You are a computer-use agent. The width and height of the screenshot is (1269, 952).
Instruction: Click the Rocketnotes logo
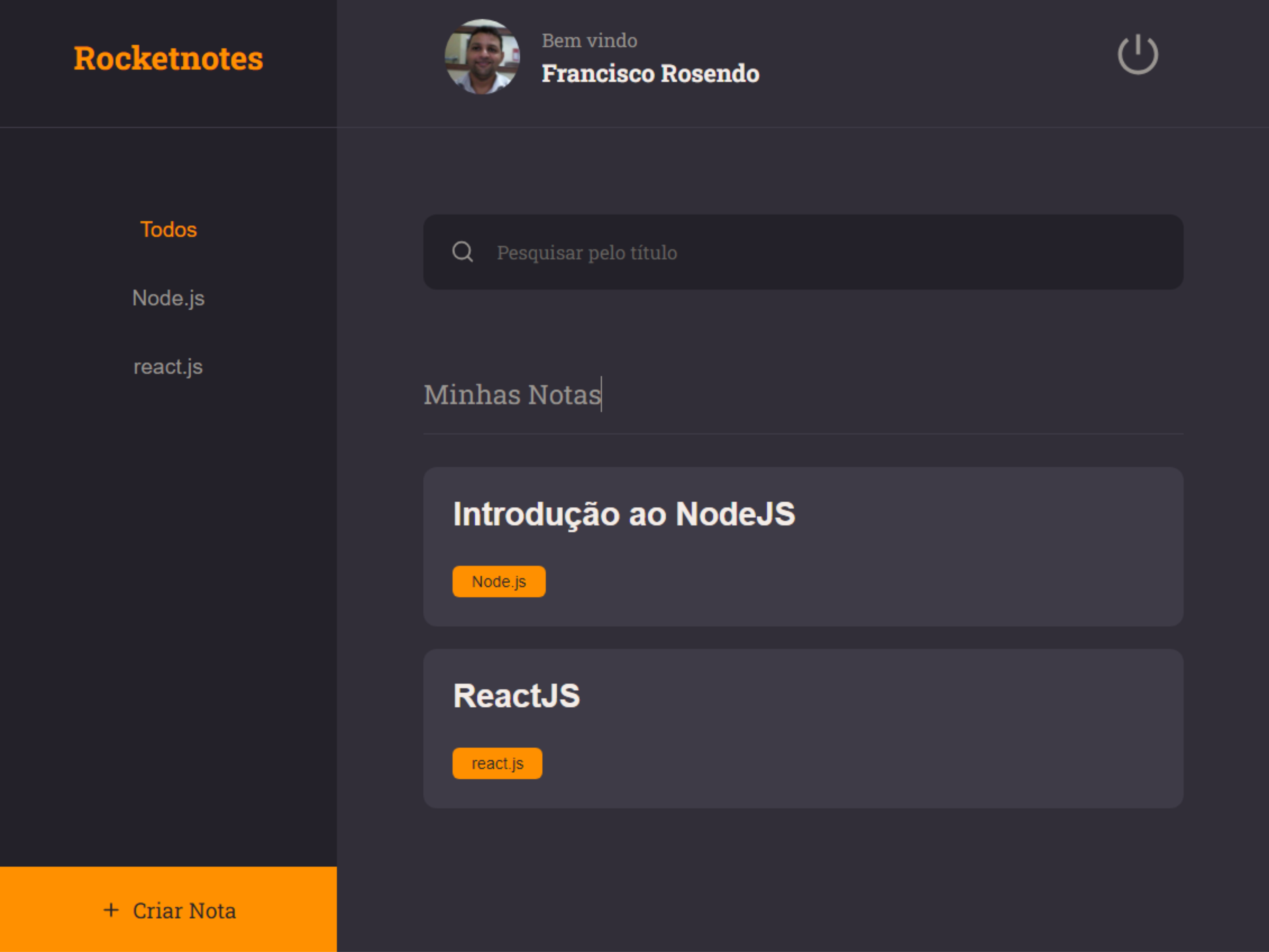click(x=168, y=58)
